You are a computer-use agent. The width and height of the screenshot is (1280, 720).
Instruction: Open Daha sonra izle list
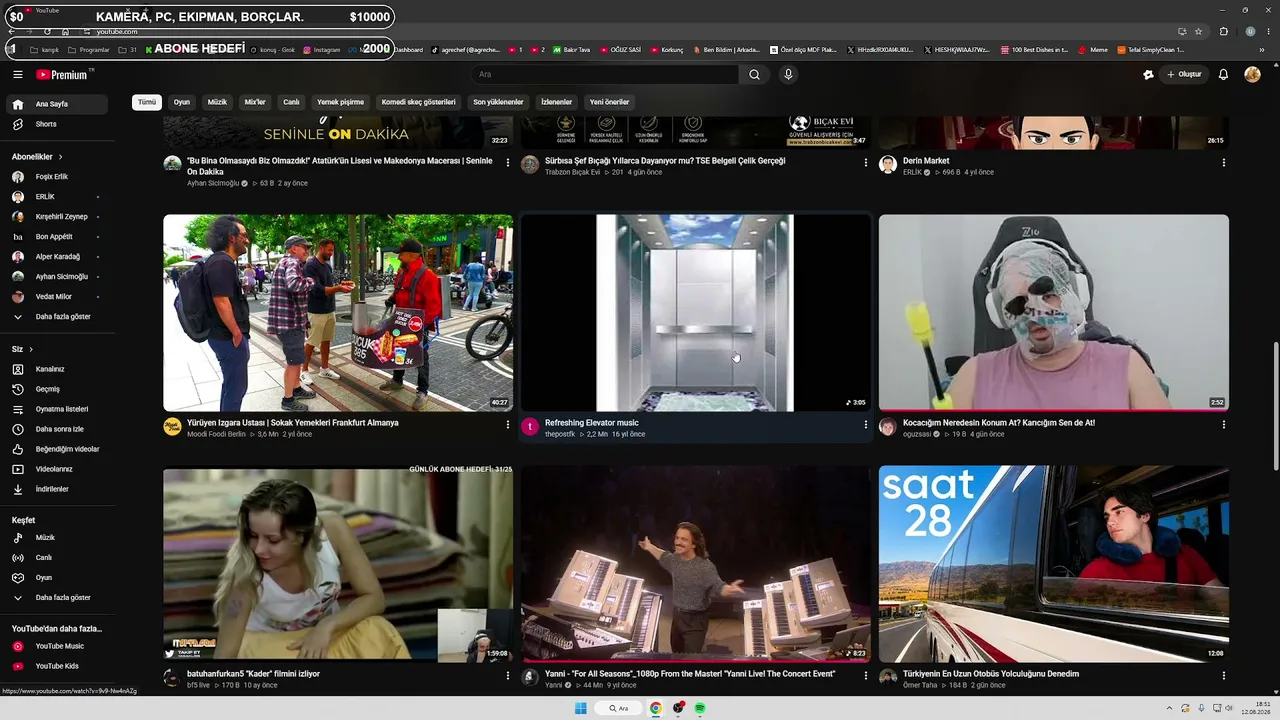tap(57, 429)
